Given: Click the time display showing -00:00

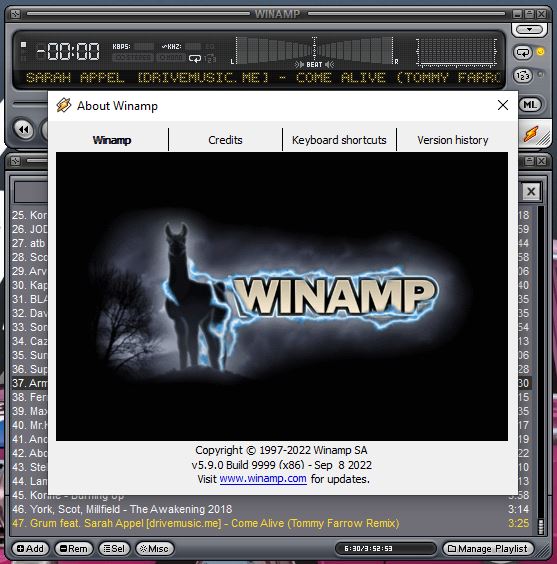Looking at the screenshot, I should click(68, 51).
